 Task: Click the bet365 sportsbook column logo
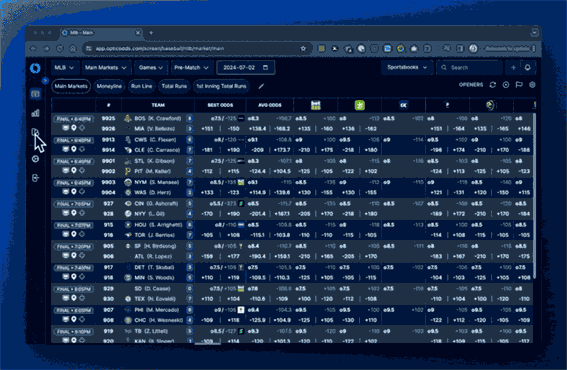(316, 105)
